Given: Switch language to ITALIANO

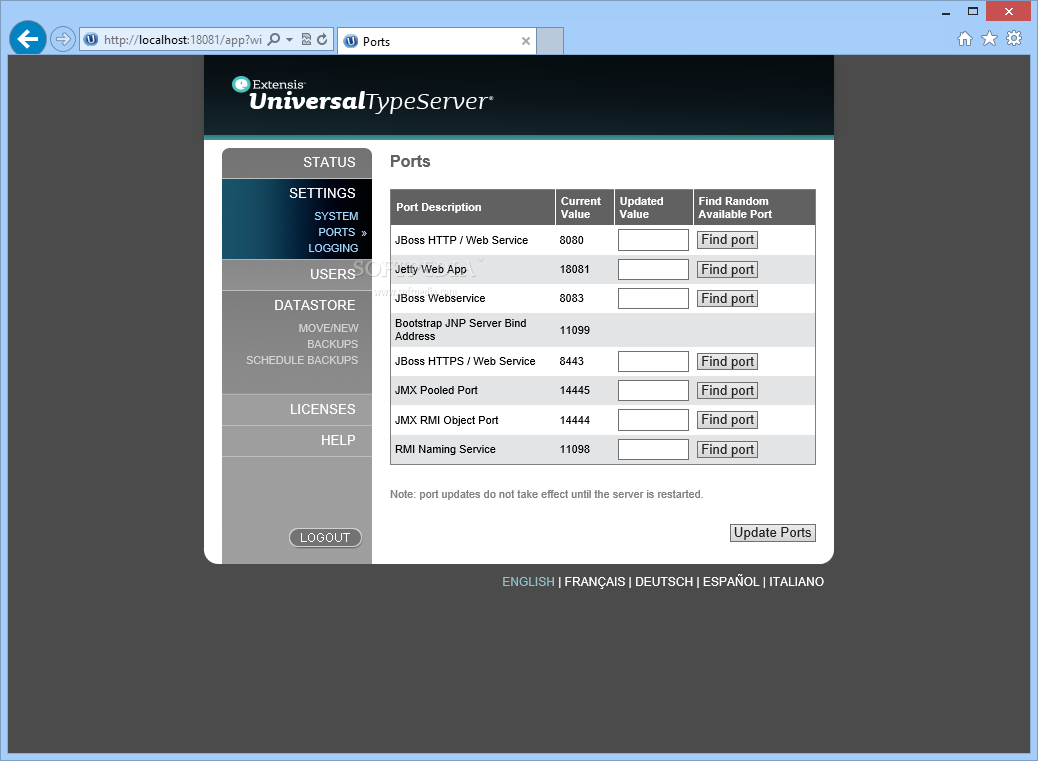Looking at the screenshot, I should click(x=796, y=582).
